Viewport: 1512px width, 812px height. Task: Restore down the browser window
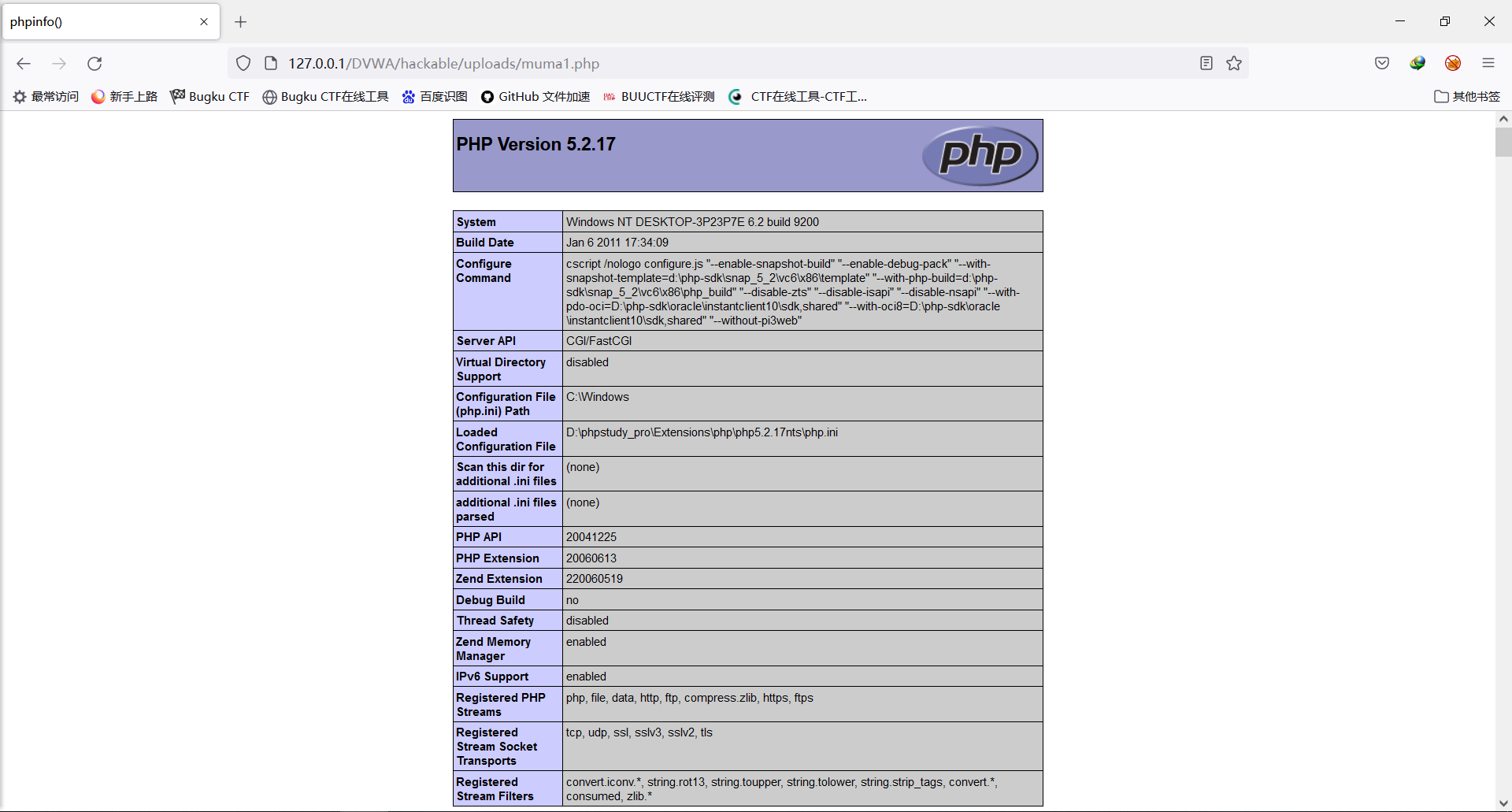tap(1445, 21)
